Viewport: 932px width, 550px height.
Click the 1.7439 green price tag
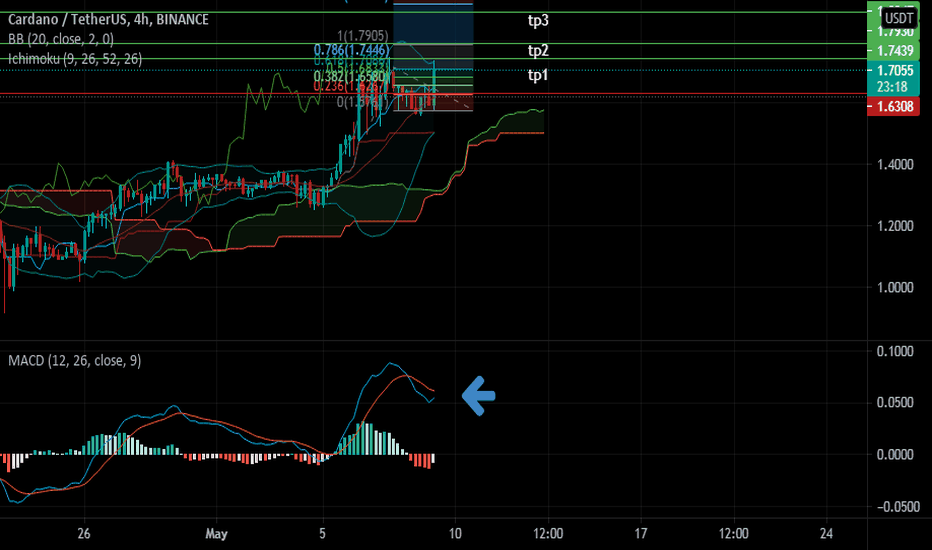coord(893,51)
